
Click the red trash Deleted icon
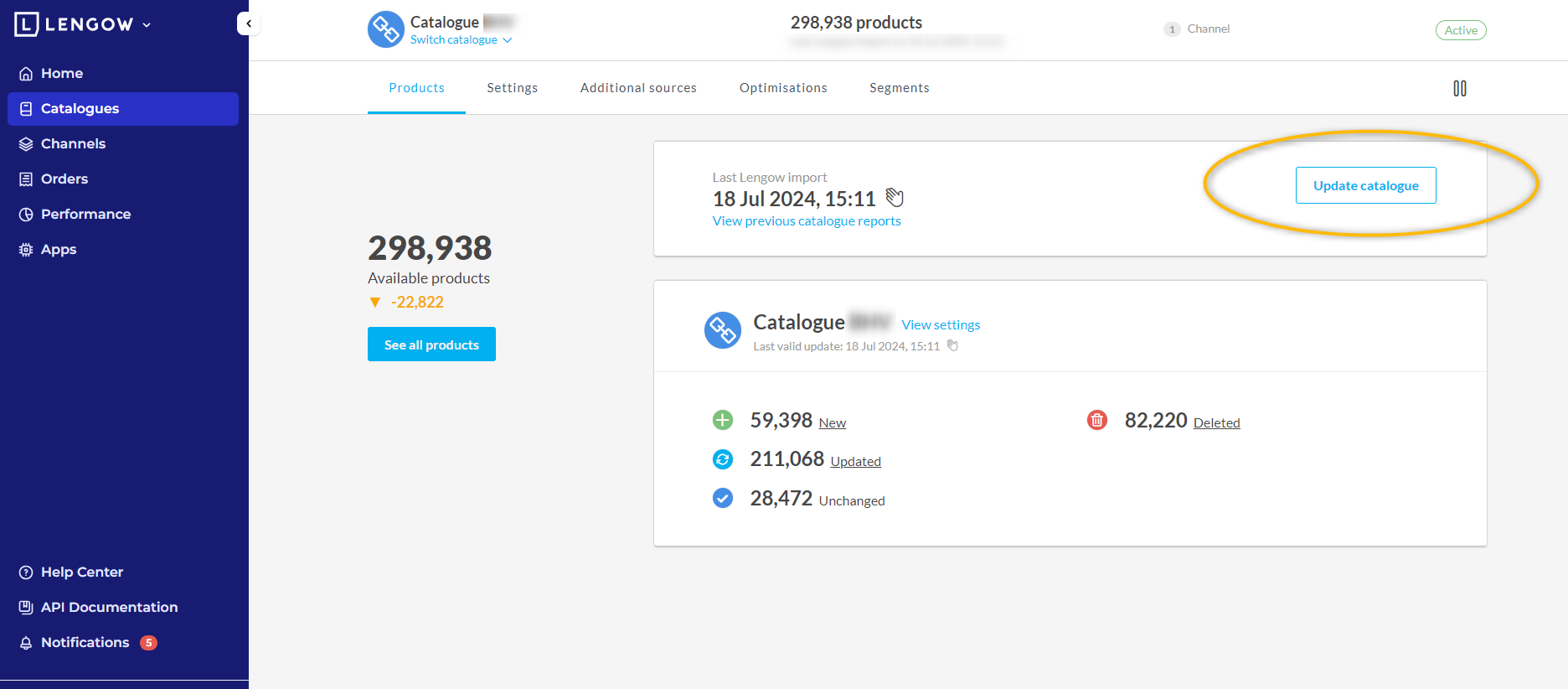(x=1096, y=420)
